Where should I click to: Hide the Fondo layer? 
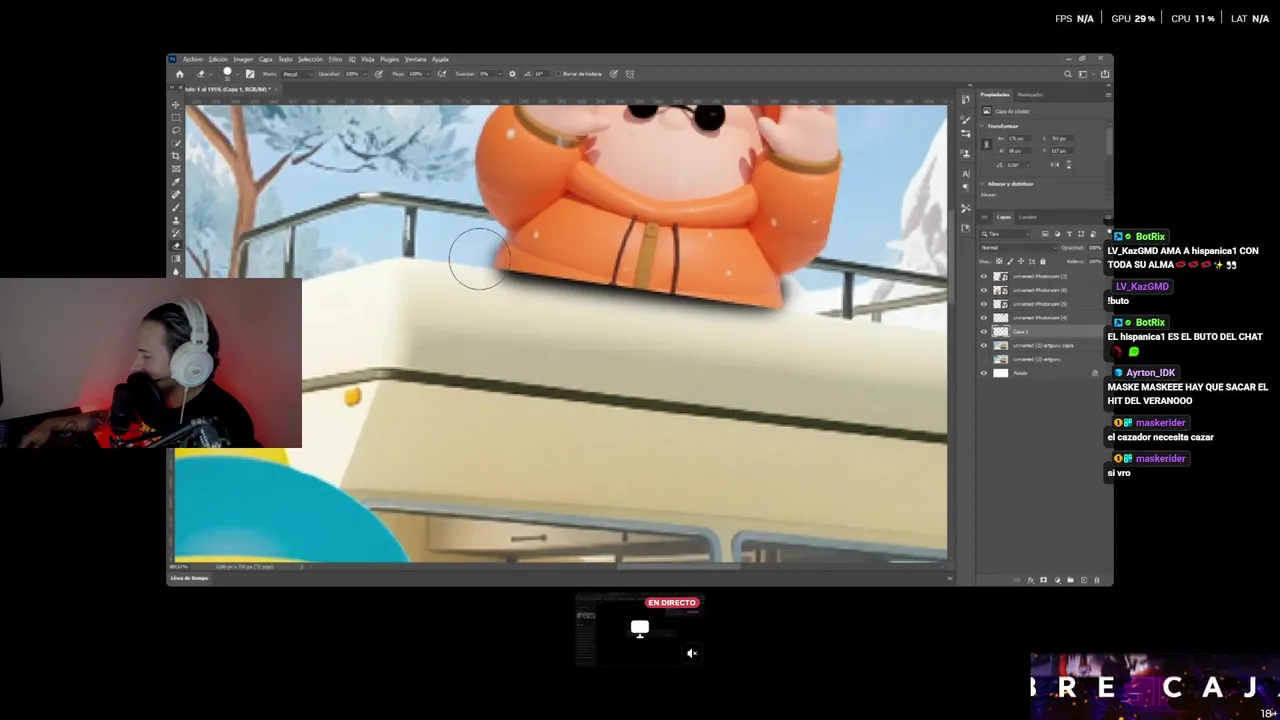(983, 373)
